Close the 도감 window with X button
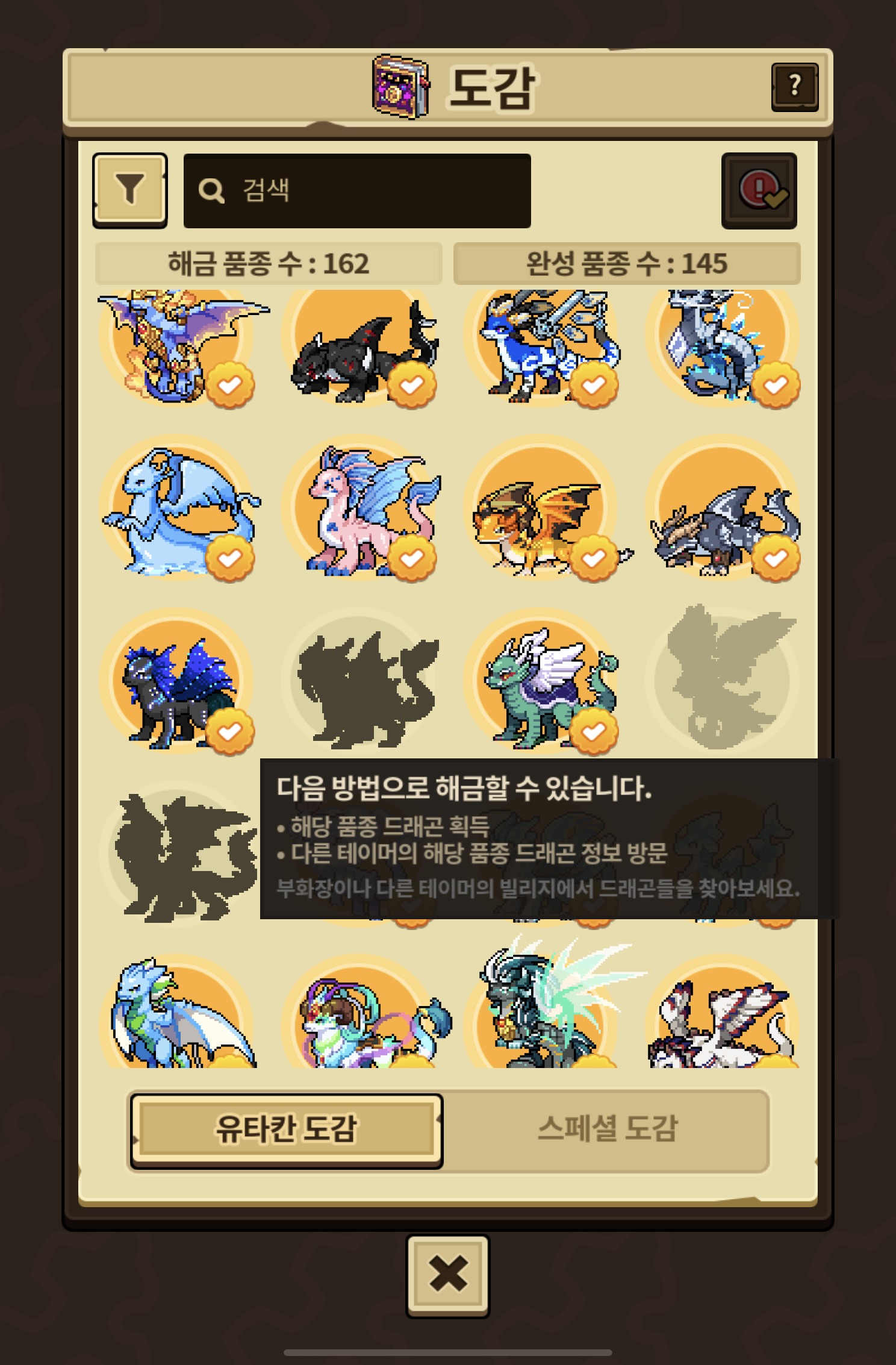The image size is (896, 1365). tap(448, 1275)
